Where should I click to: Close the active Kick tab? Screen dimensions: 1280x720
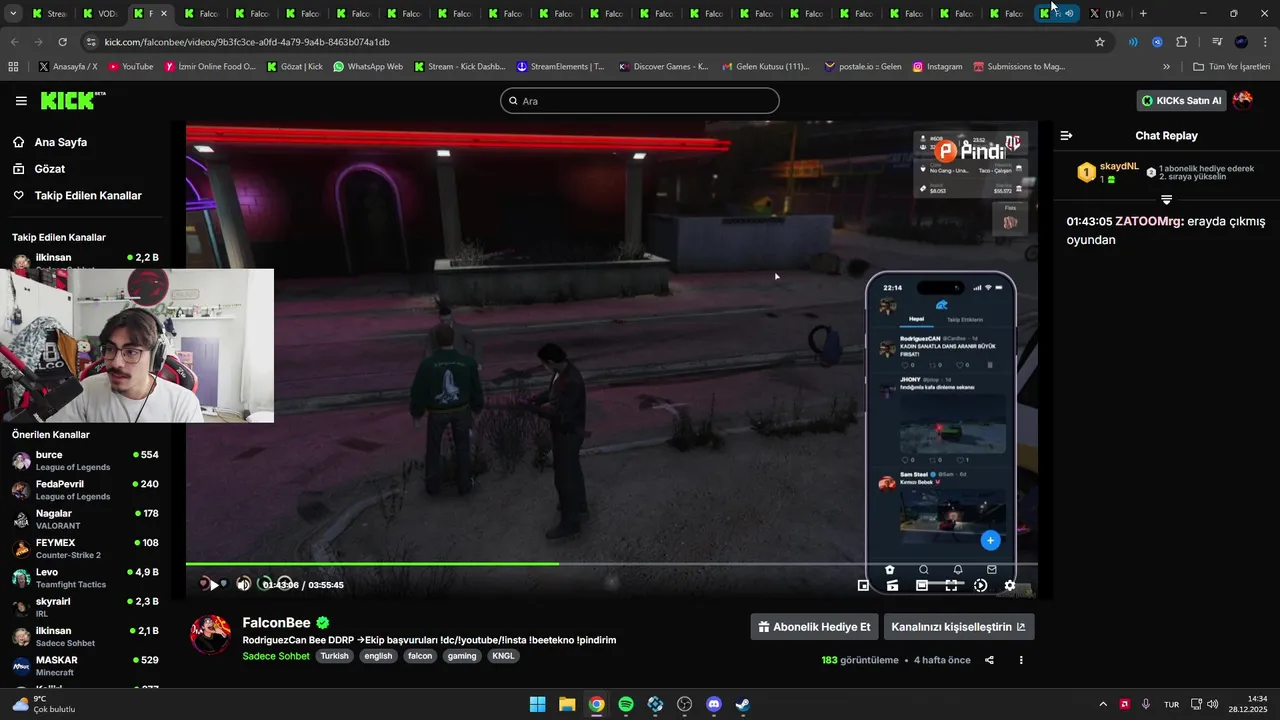point(164,14)
